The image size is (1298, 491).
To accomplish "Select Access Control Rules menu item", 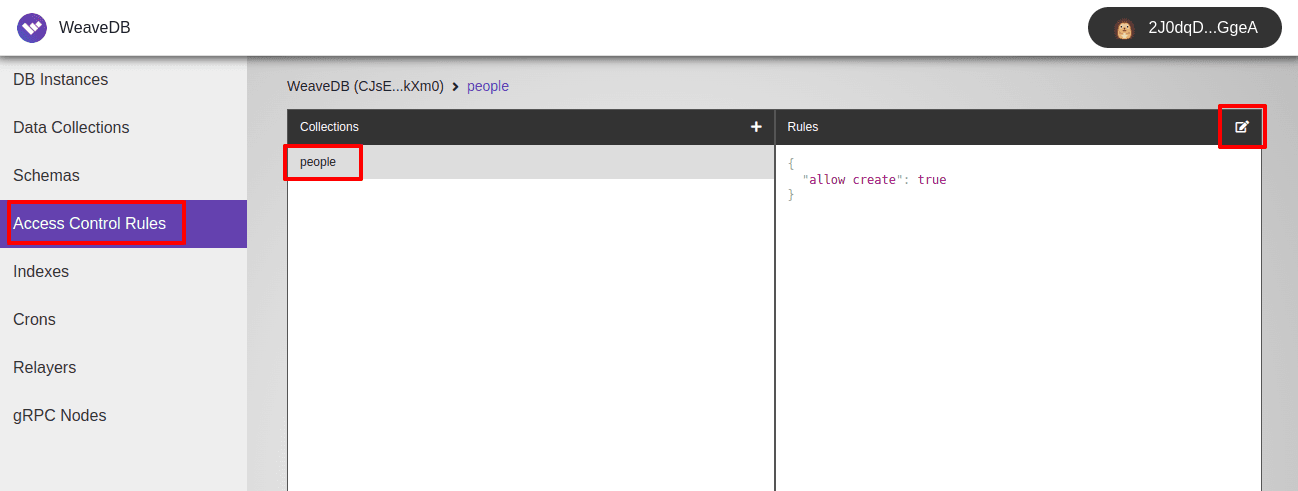I will pos(90,224).
